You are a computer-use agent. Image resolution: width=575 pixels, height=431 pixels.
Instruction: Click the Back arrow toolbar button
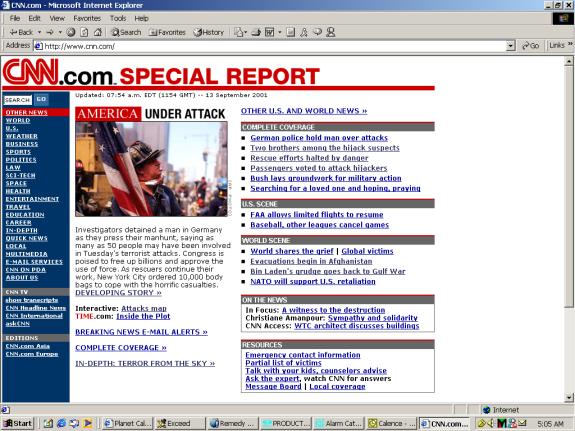coord(21,32)
